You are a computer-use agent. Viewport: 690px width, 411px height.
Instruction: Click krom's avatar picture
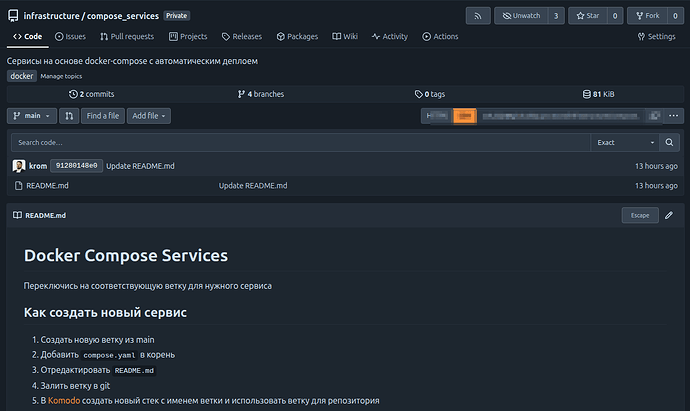(19, 166)
